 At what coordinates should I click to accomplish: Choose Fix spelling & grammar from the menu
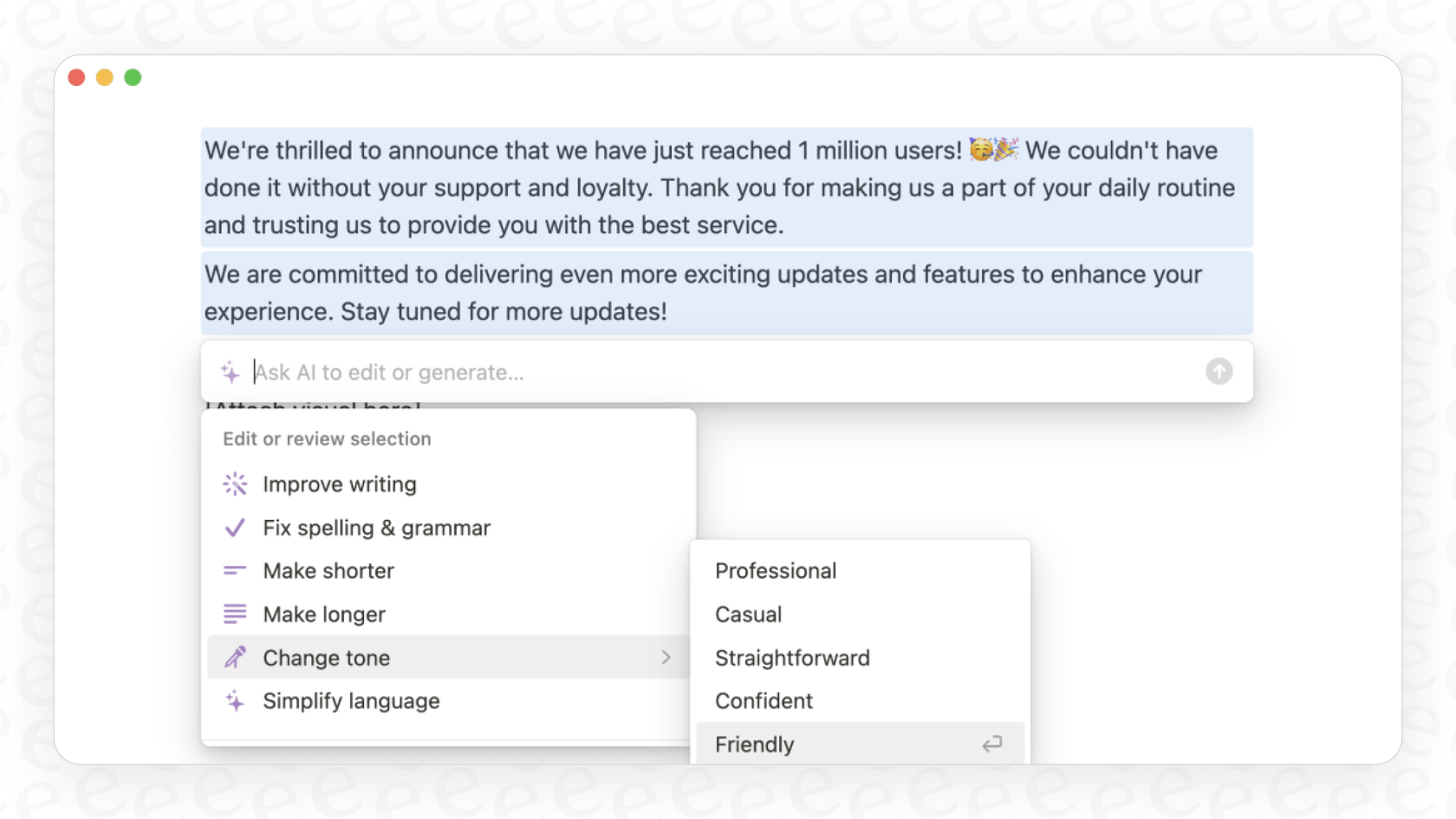(x=376, y=527)
